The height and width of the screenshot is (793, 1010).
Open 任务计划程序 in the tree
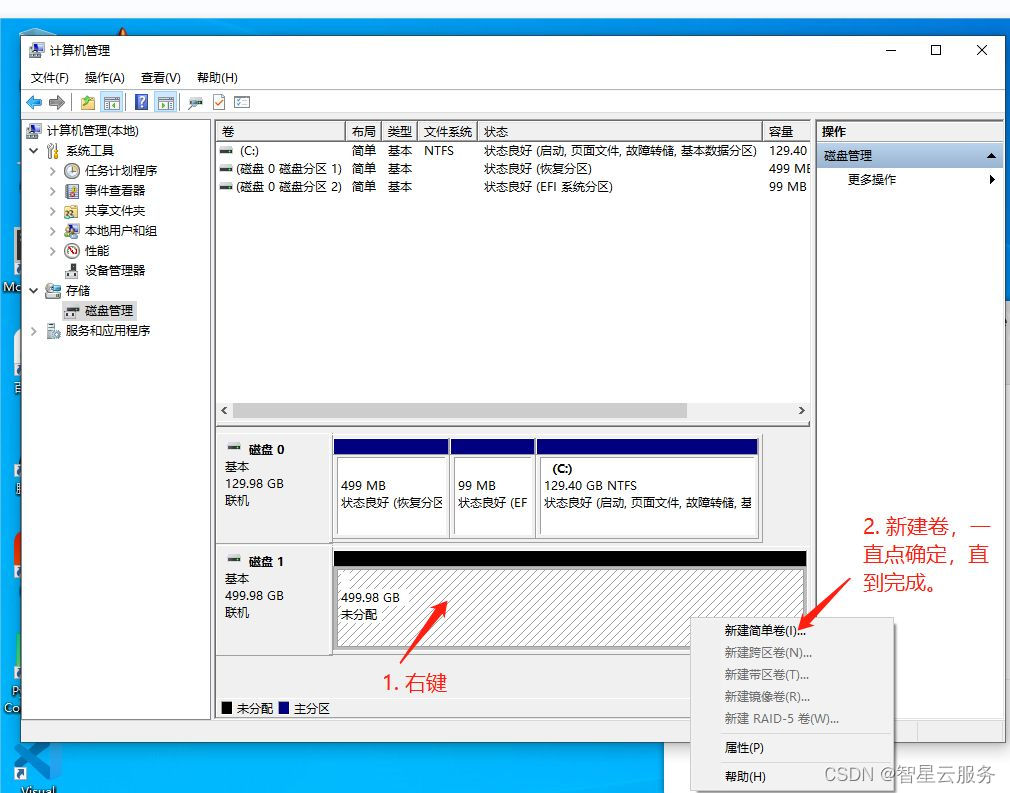(x=121, y=171)
